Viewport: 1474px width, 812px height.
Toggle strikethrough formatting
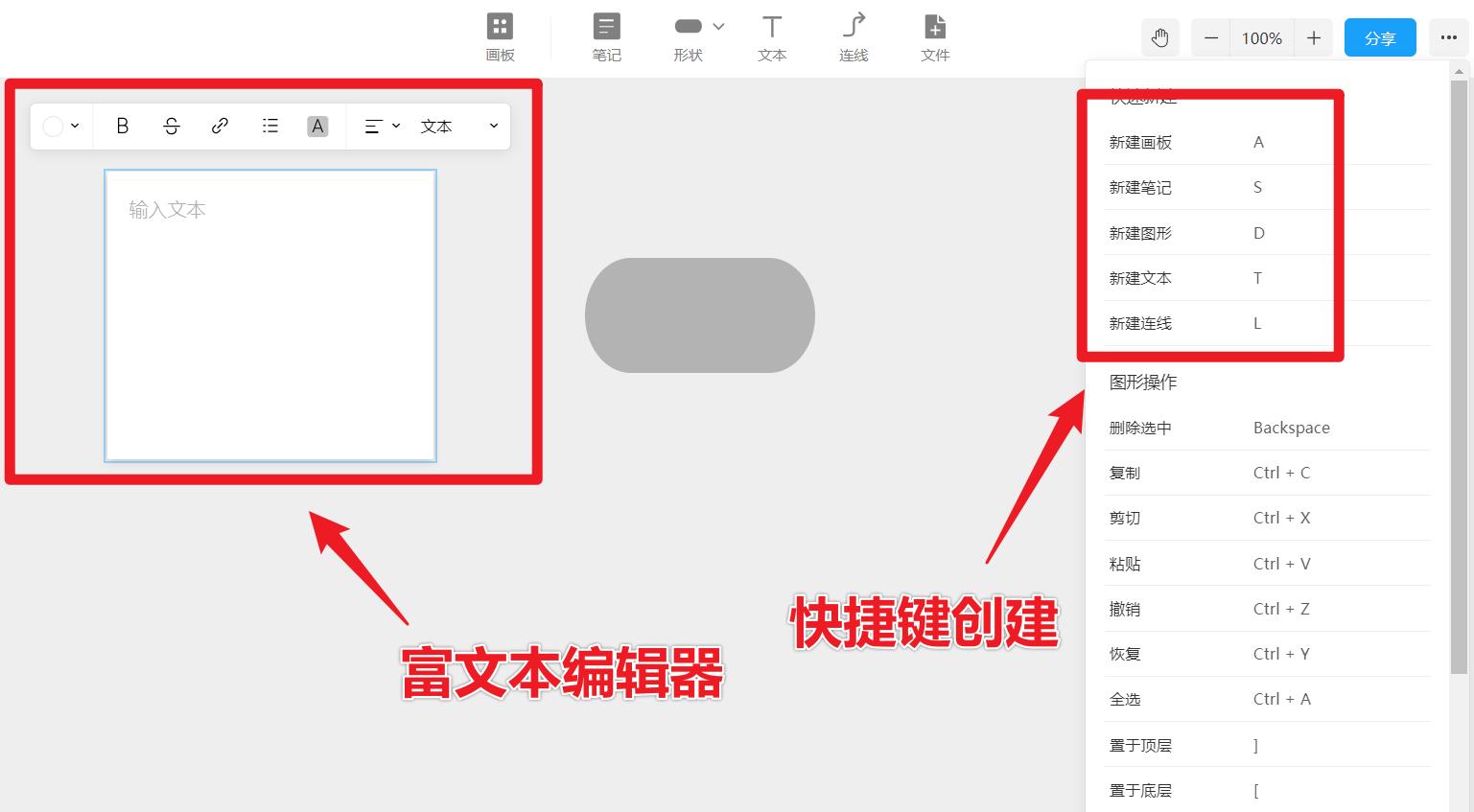171,126
